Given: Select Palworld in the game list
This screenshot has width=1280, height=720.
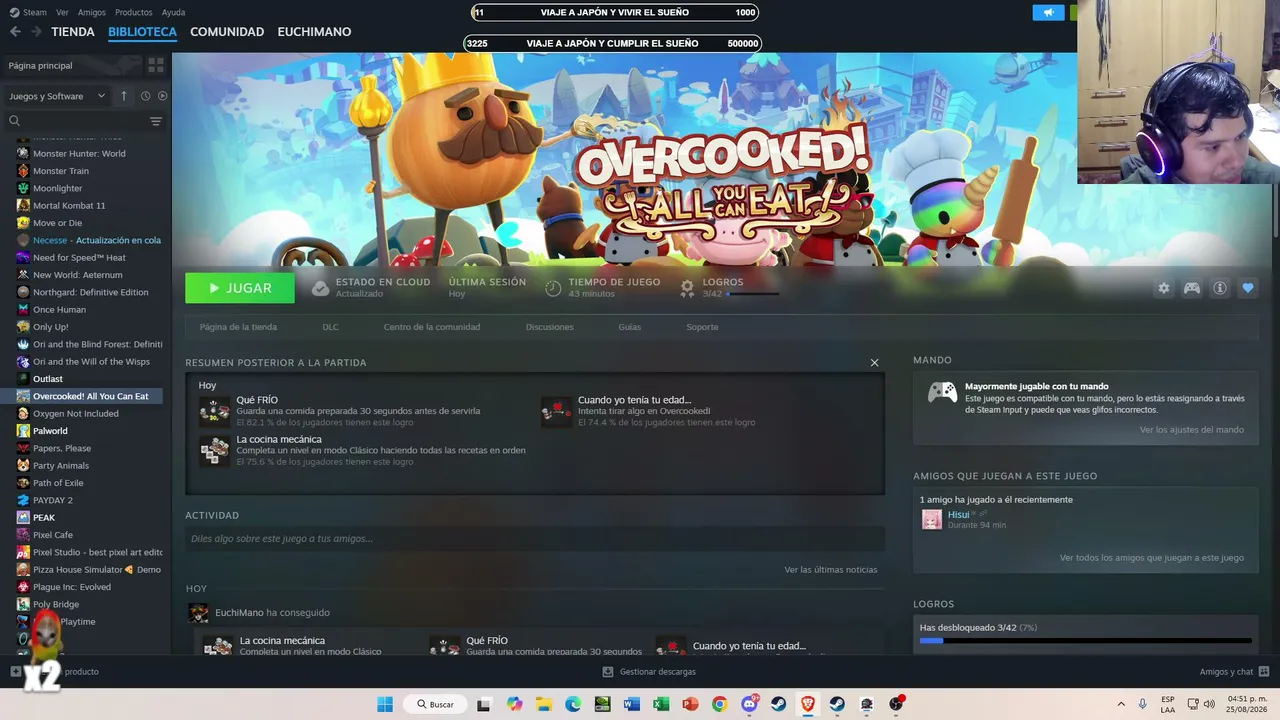Looking at the screenshot, I should (x=50, y=431).
